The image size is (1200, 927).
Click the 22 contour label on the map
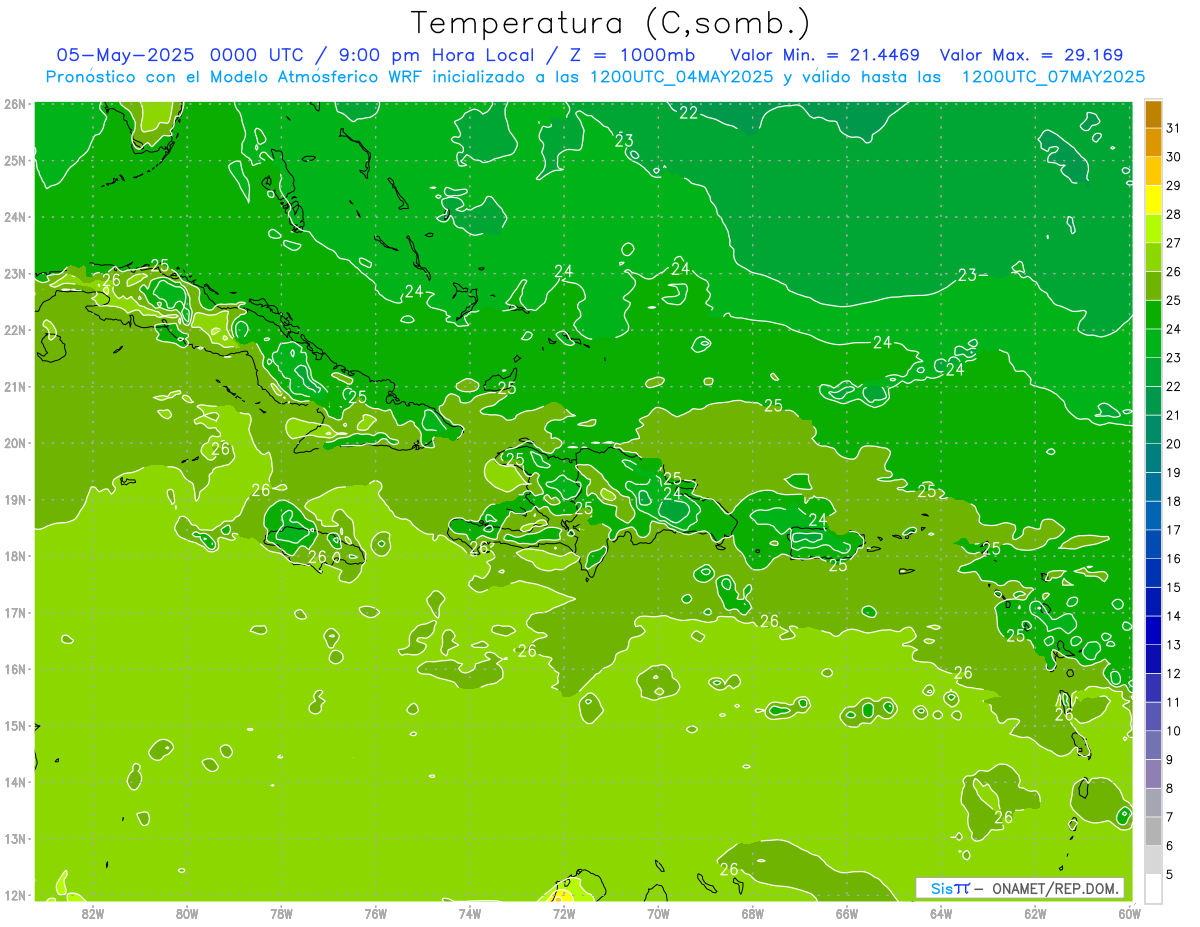689,113
